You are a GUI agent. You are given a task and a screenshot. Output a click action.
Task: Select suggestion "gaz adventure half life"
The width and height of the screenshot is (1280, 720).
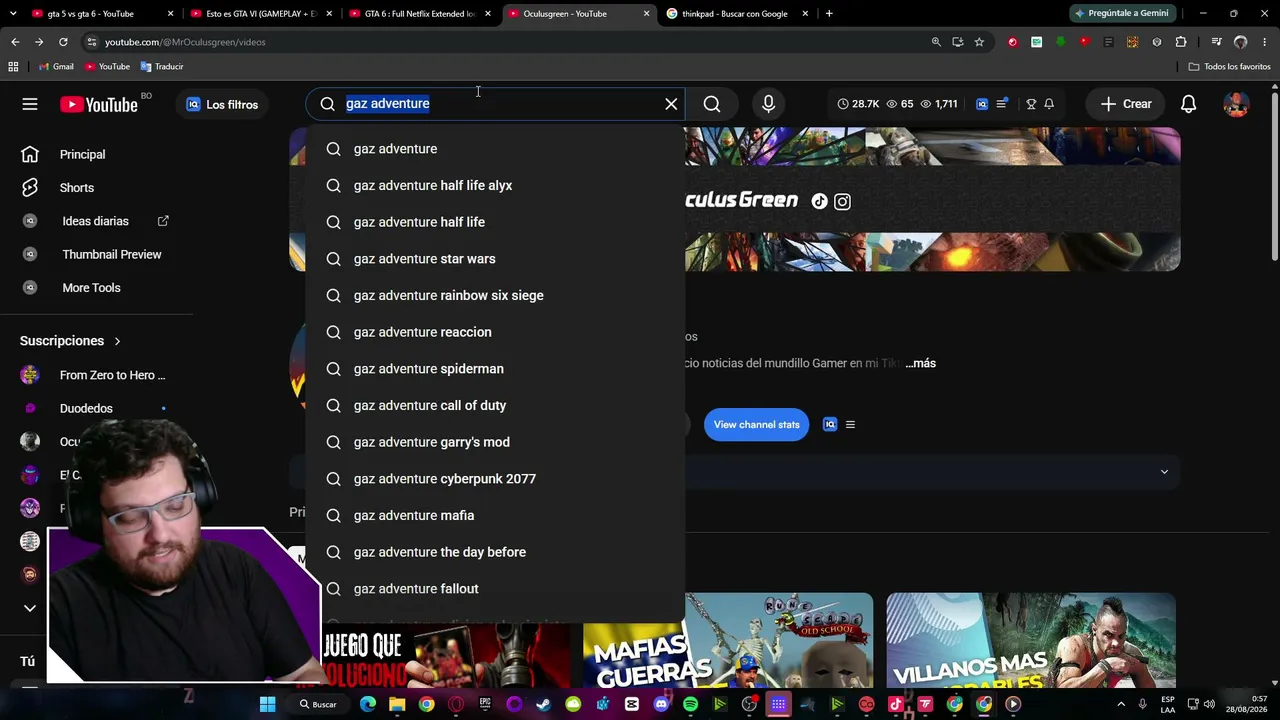496,222
